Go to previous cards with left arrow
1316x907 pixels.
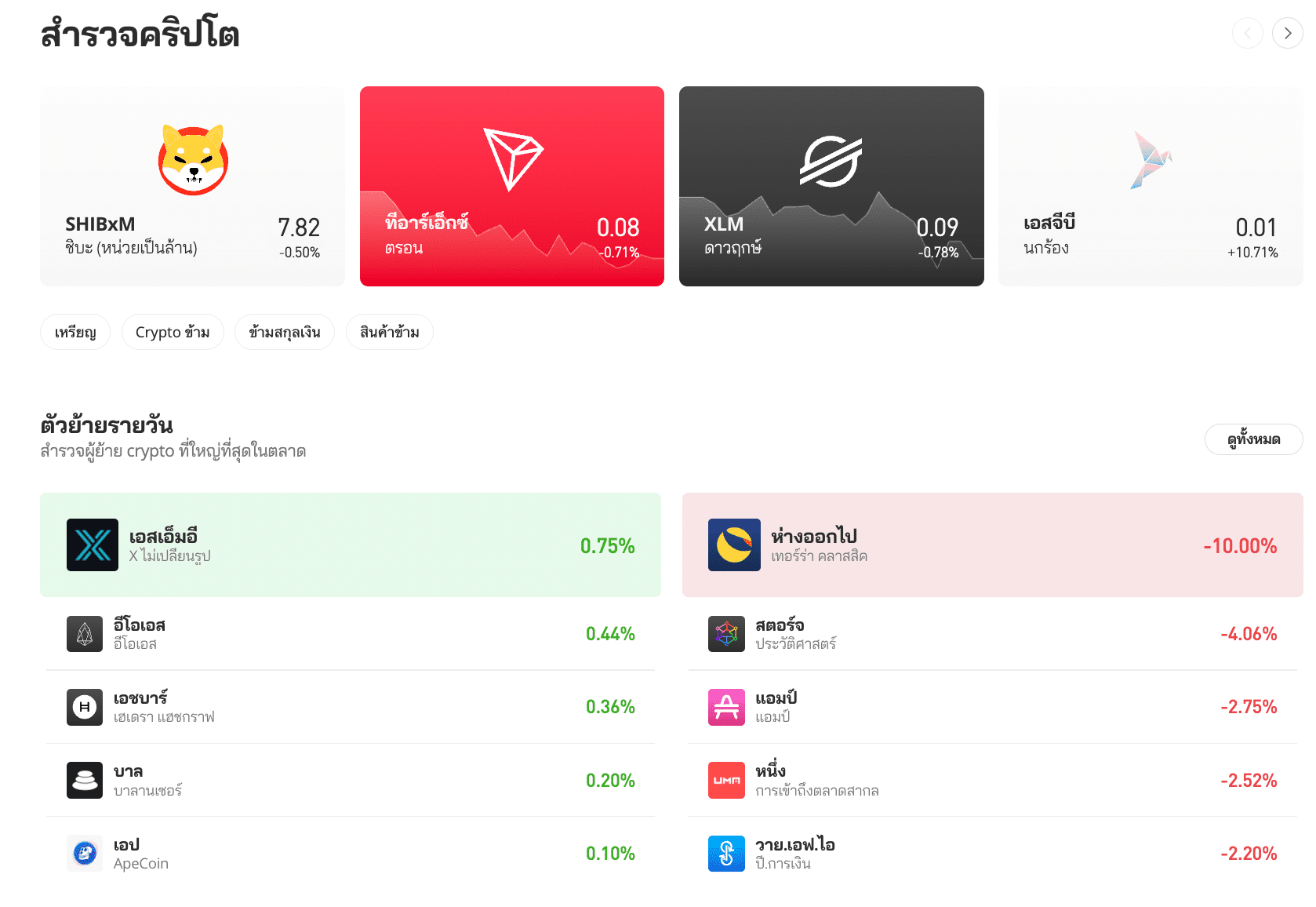(1247, 33)
